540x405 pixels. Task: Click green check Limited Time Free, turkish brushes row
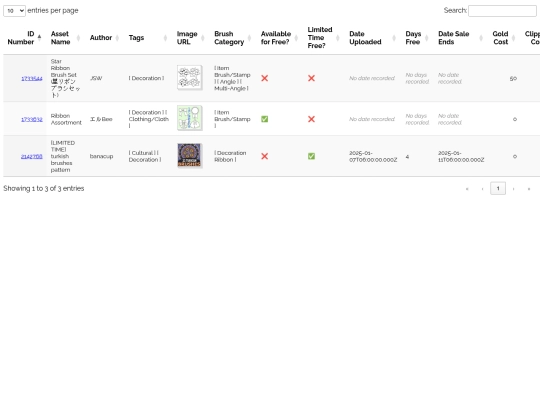[x=311, y=156]
